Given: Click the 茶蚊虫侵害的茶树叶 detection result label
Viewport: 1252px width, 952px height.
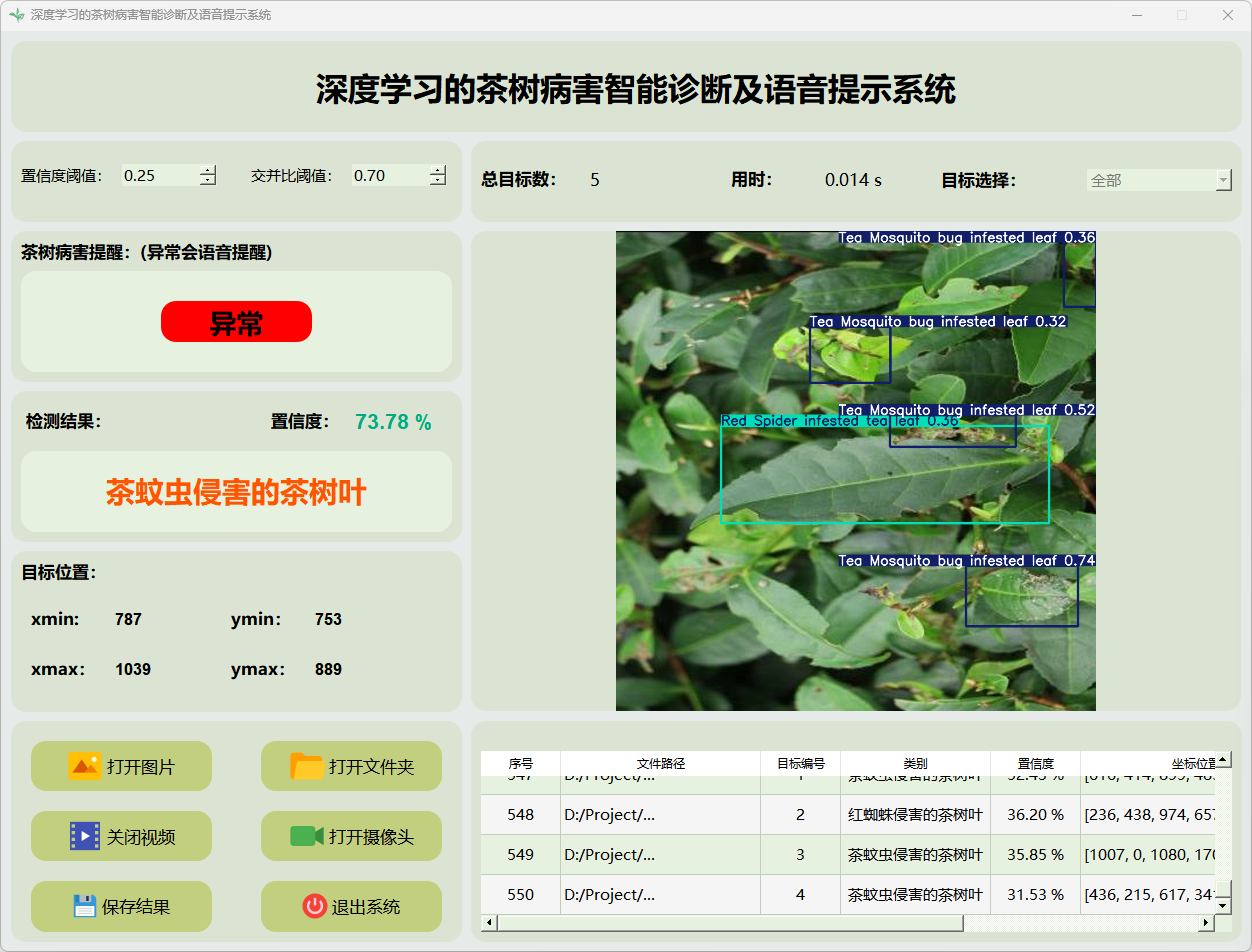Looking at the screenshot, I should click(236, 492).
